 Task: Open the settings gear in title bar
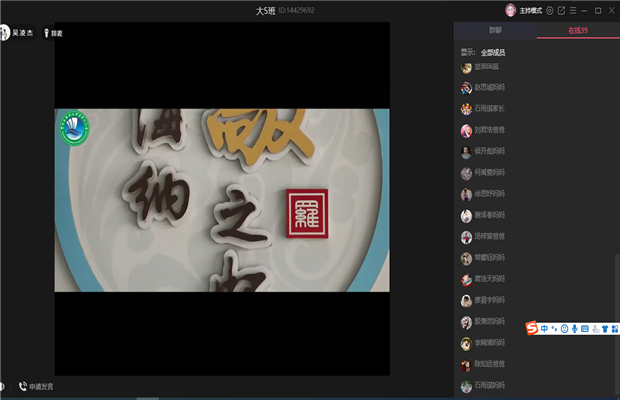[548, 10]
